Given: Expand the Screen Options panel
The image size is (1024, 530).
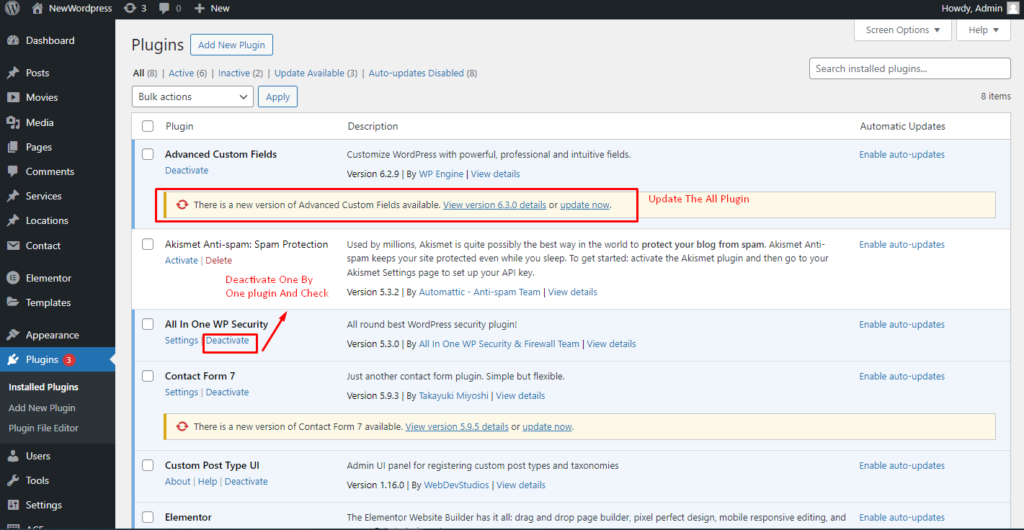Looking at the screenshot, I should click(903, 30).
